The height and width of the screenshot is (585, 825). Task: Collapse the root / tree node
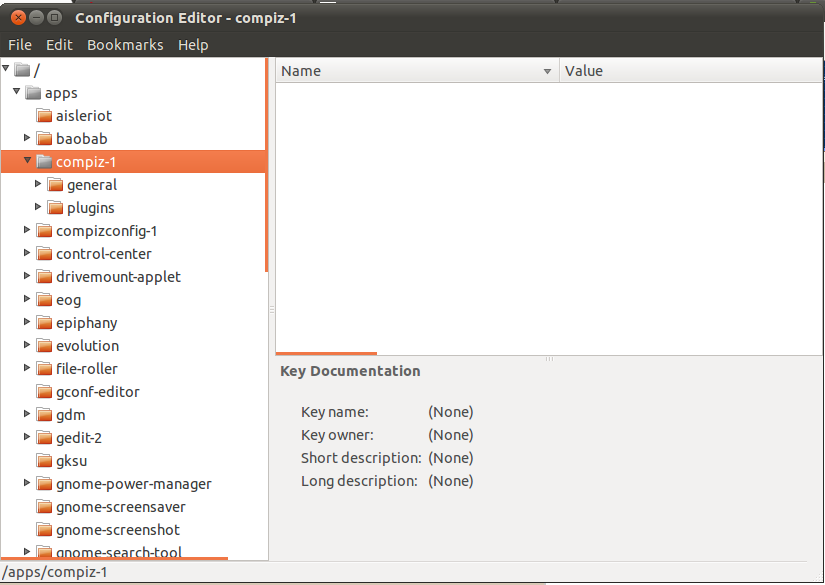6,68
